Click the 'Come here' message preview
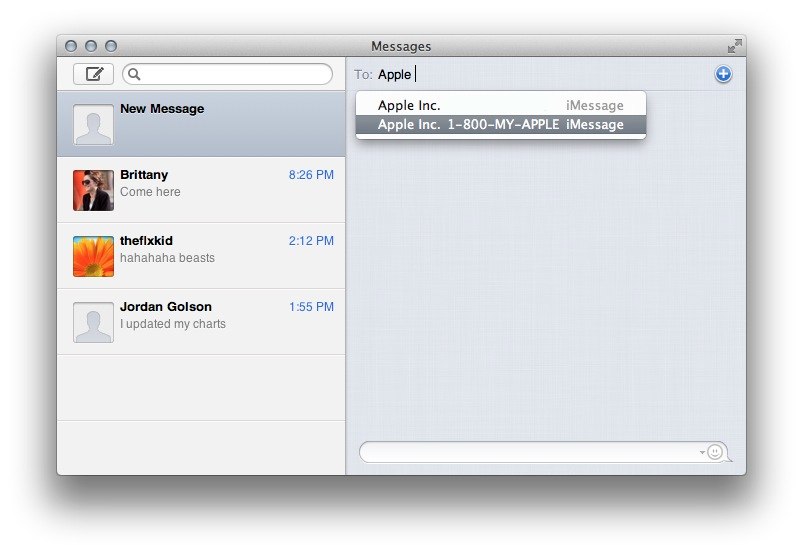The height and width of the screenshot is (554, 803). click(151, 192)
